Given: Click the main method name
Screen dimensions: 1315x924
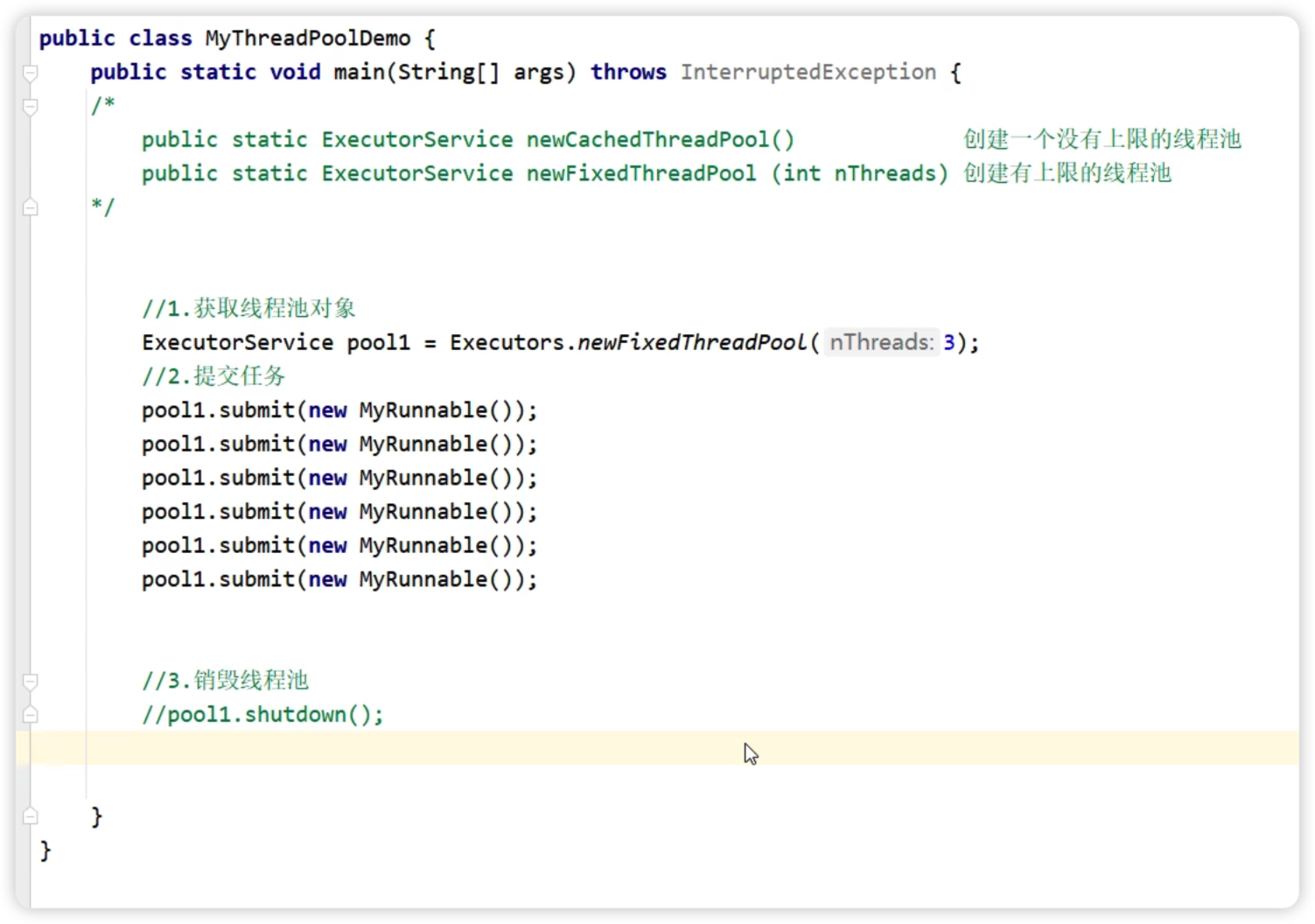Looking at the screenshot, I should click(x=359, y=72).
